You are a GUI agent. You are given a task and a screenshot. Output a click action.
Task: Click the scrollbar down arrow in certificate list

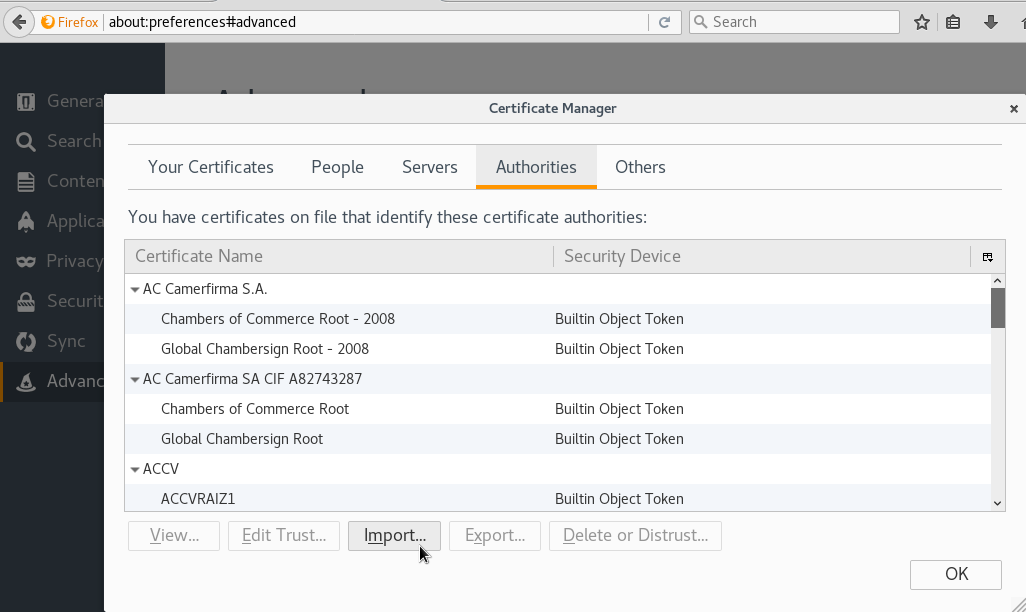coord(997,503)
